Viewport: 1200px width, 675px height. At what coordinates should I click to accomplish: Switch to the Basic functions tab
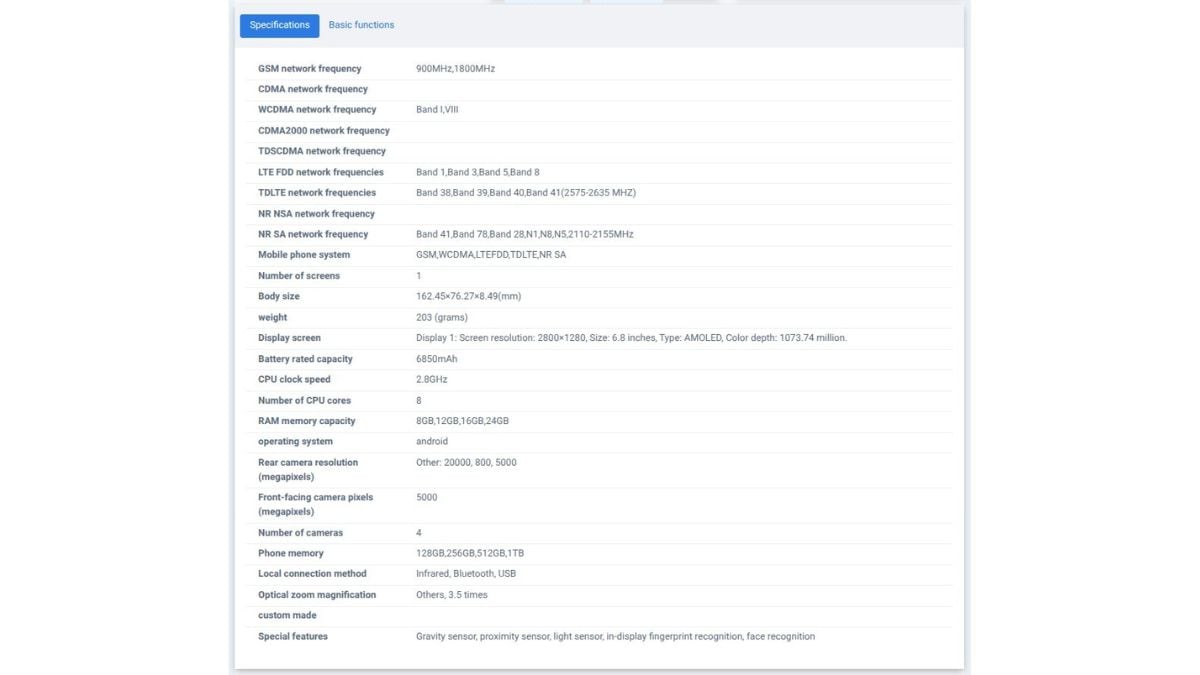coord(361,26)
